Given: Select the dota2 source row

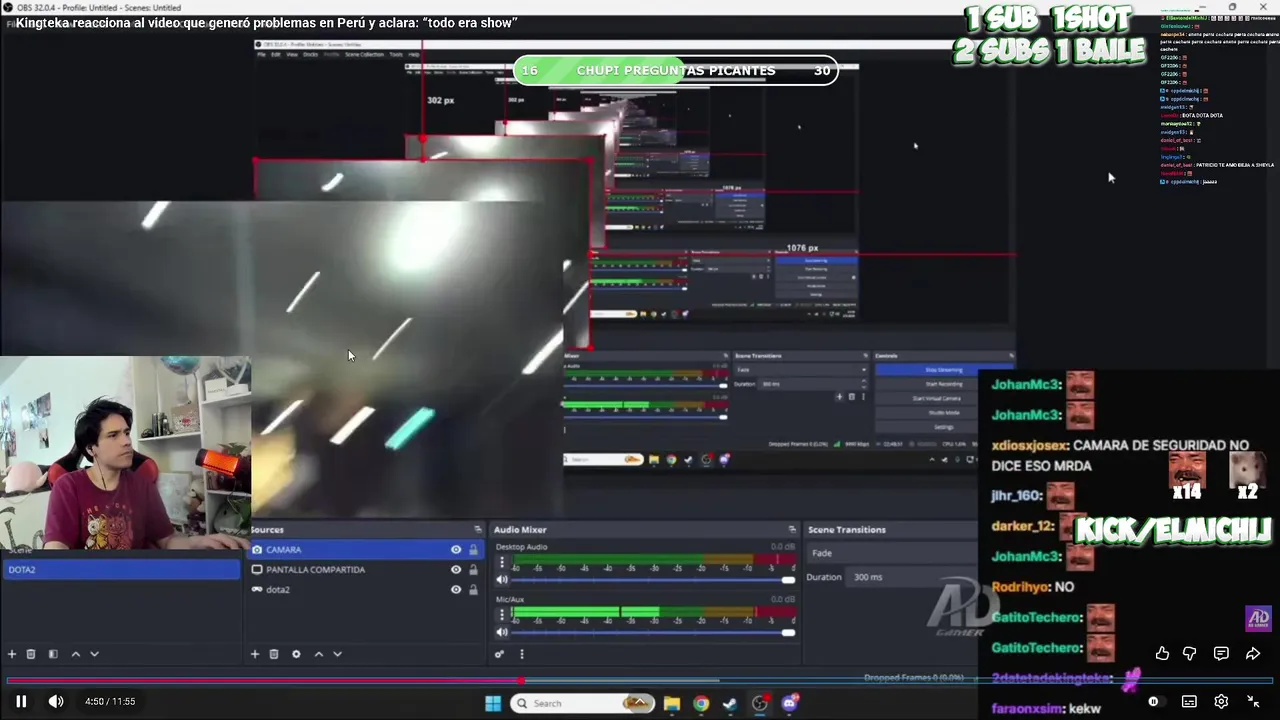Looking at the screenshot, I should [364, 589].
